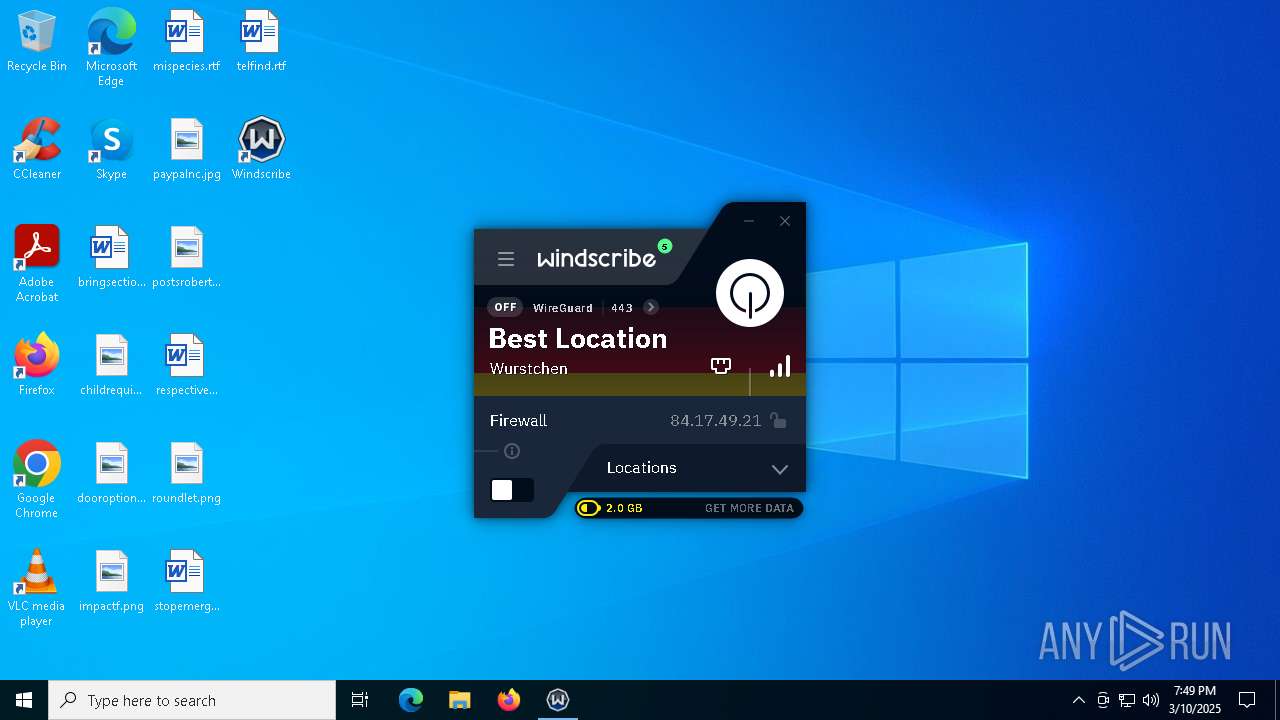Viewport: 1280px width, 720px height.
Task: Select the Recycle Bin desktop icon
Action: tap(37, 42)
